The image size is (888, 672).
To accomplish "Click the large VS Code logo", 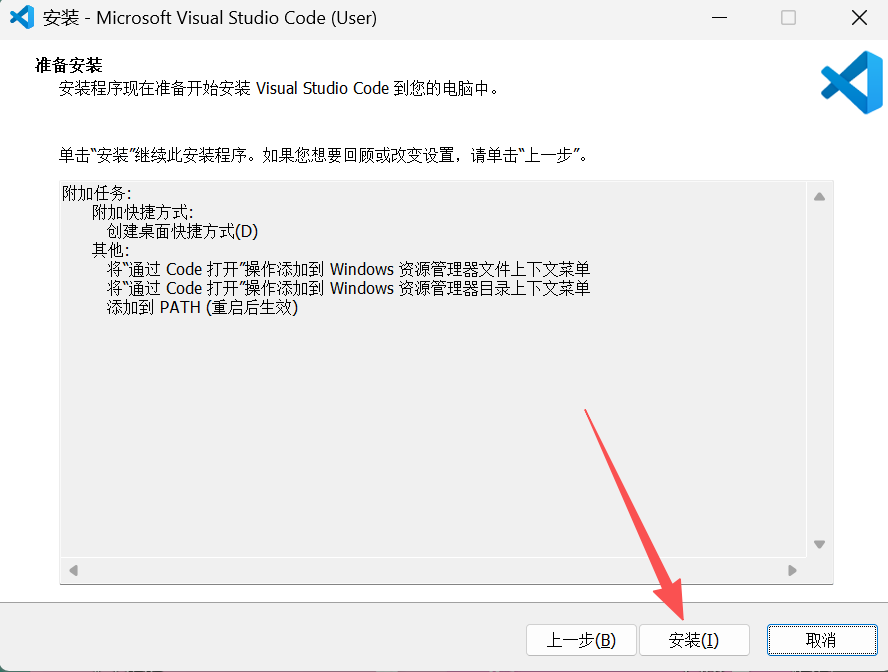I will point(852,82).
